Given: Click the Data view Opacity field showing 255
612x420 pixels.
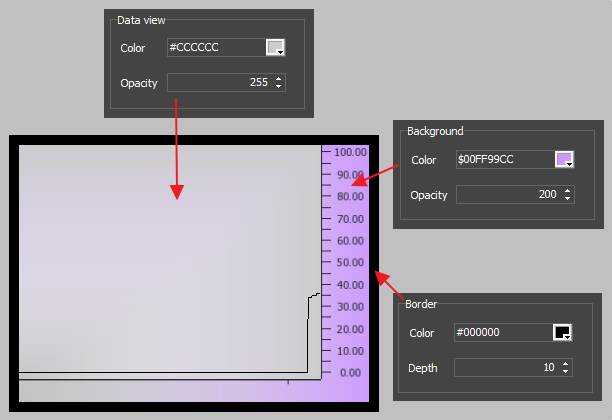Looking at the screenshot, I should tap(219, 83).
